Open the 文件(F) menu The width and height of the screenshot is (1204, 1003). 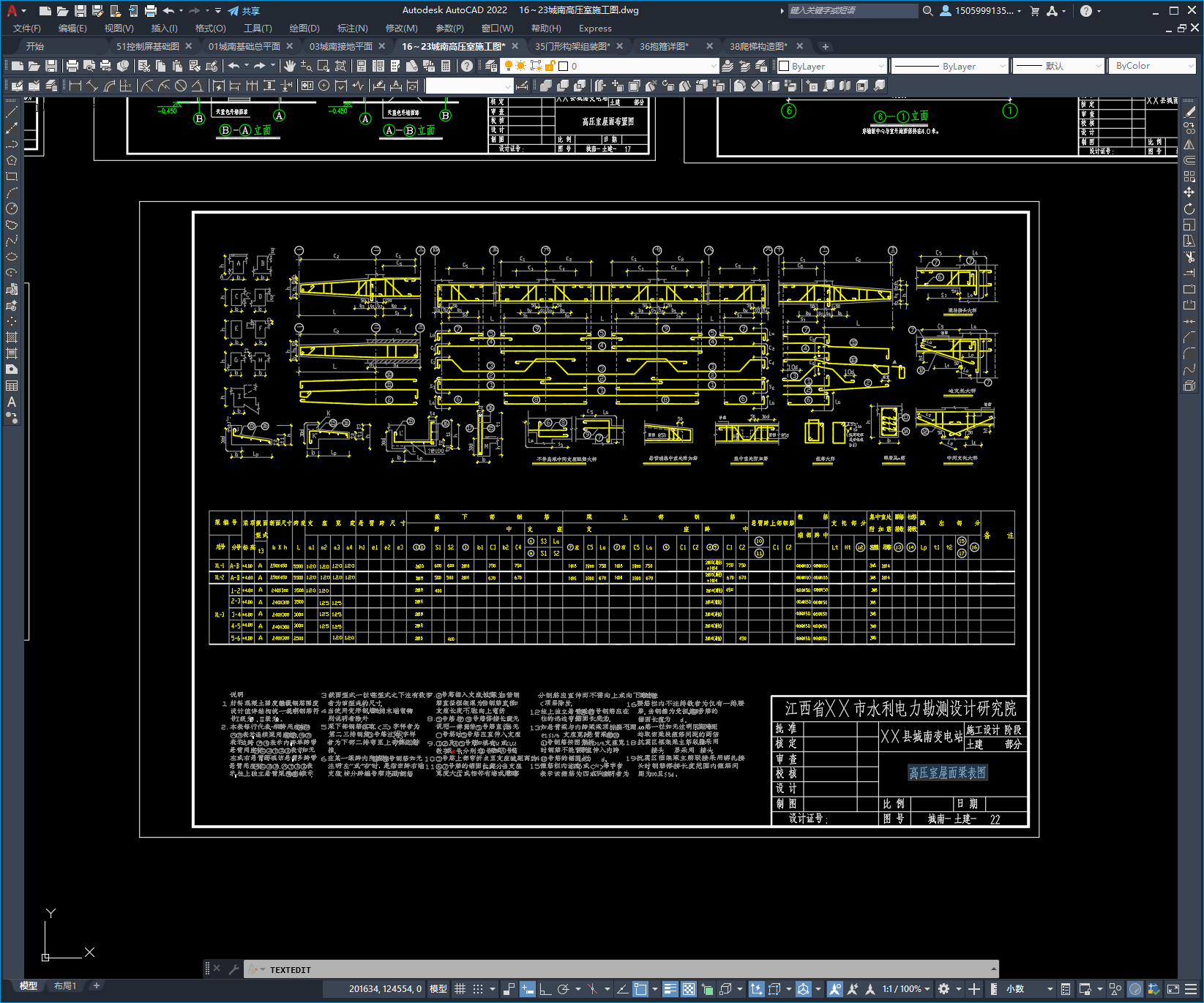click(x=27, y=29)
